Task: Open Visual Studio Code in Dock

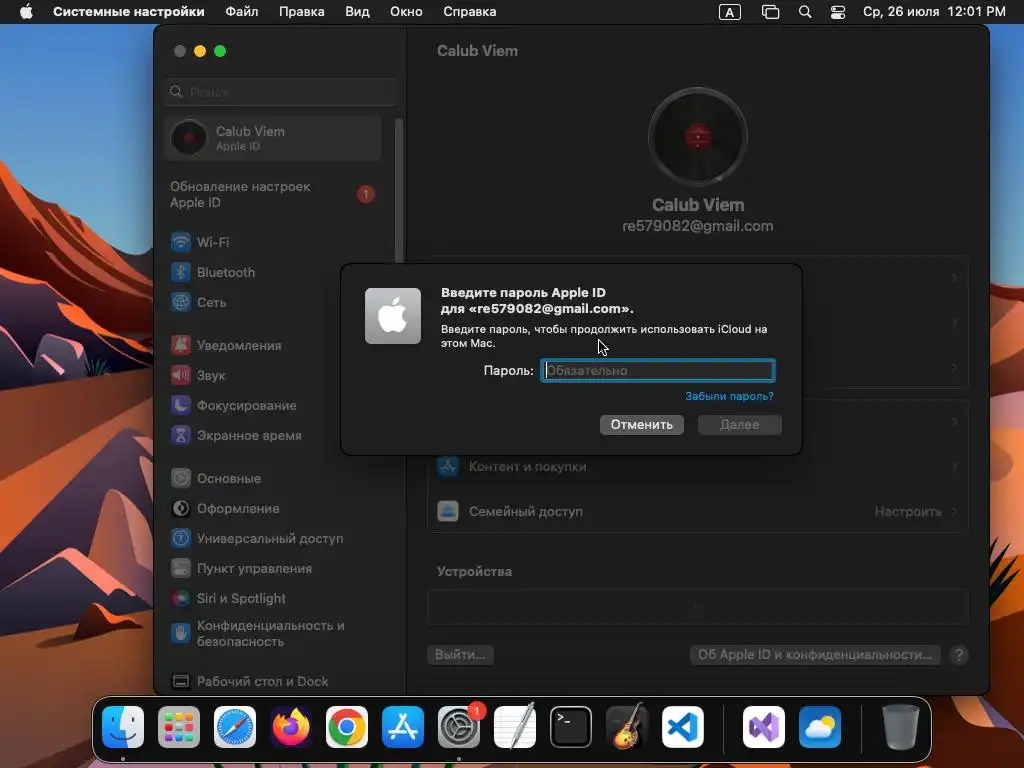Action: [x=682, y=727]
